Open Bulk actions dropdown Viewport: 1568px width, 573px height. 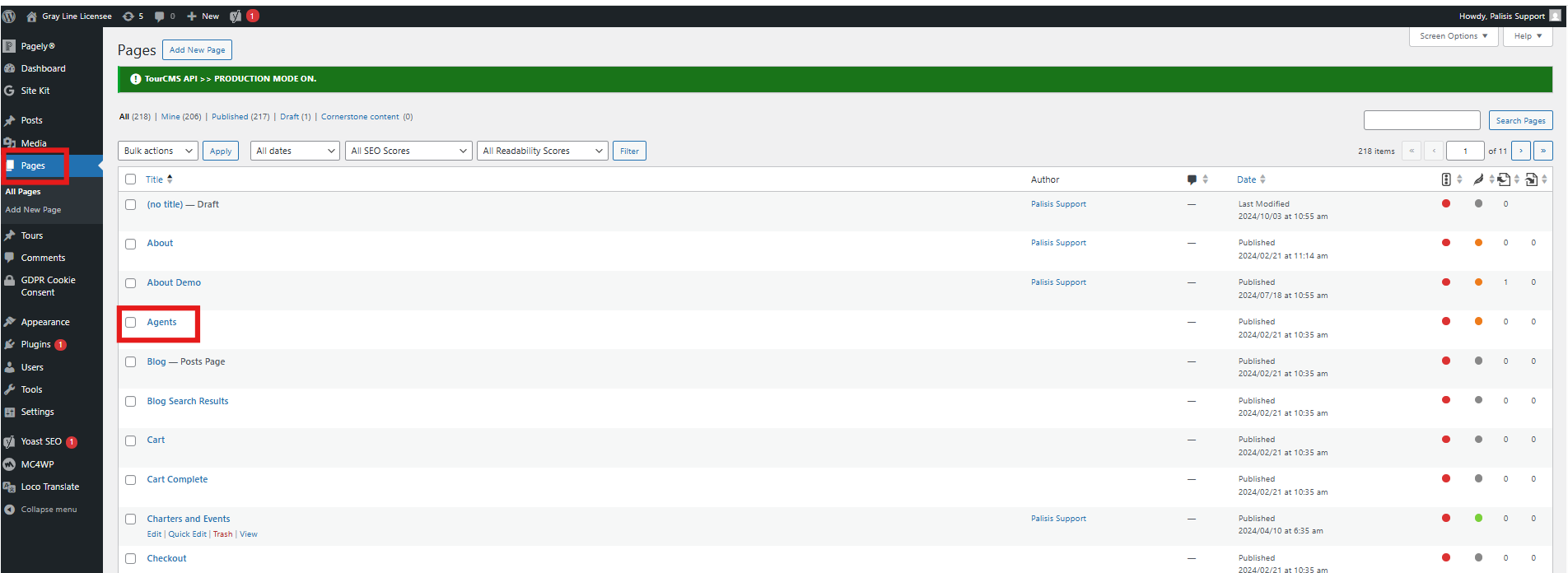tap(158, 151)
